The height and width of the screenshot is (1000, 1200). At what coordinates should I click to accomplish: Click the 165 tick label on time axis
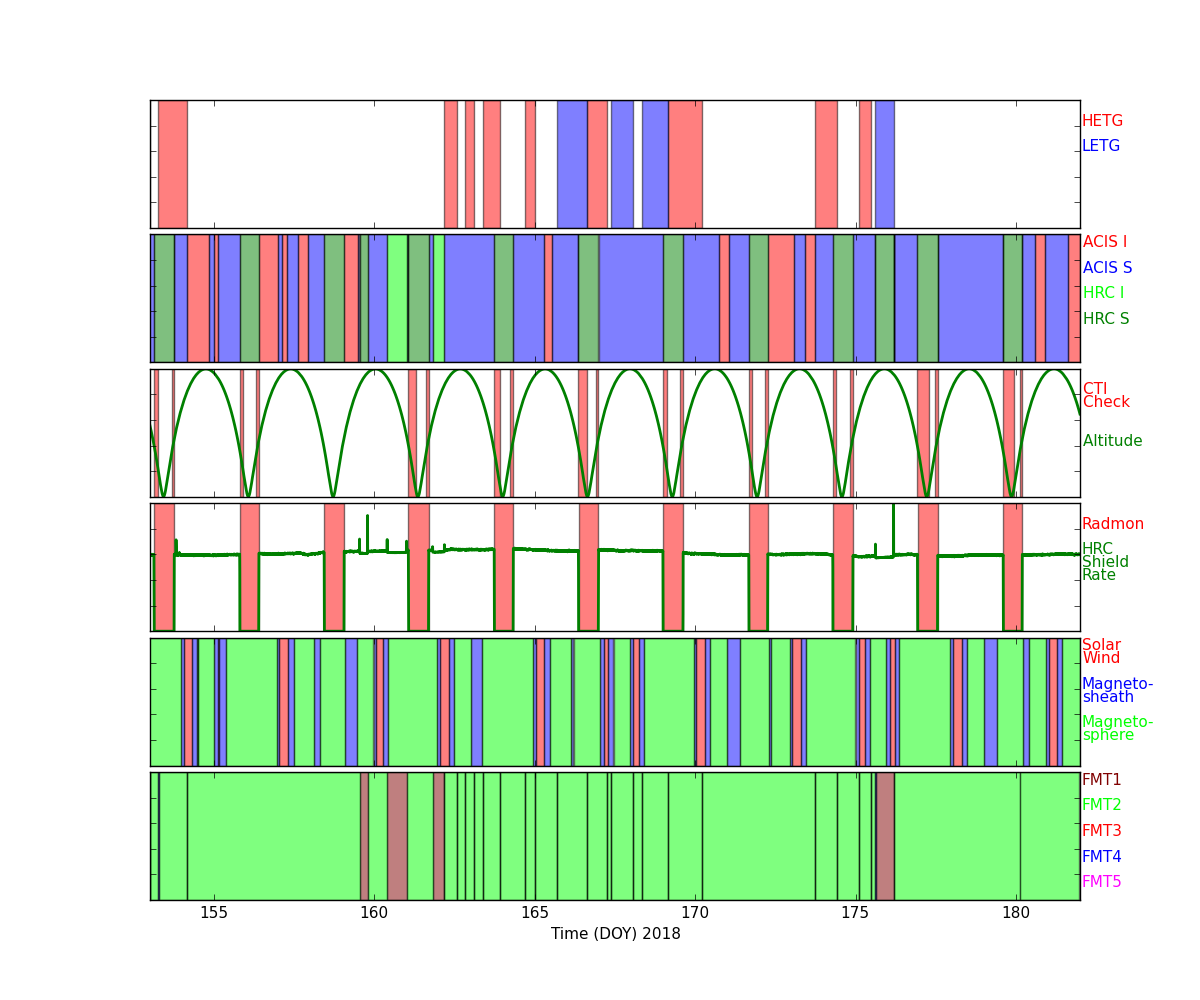click(535, 913)
